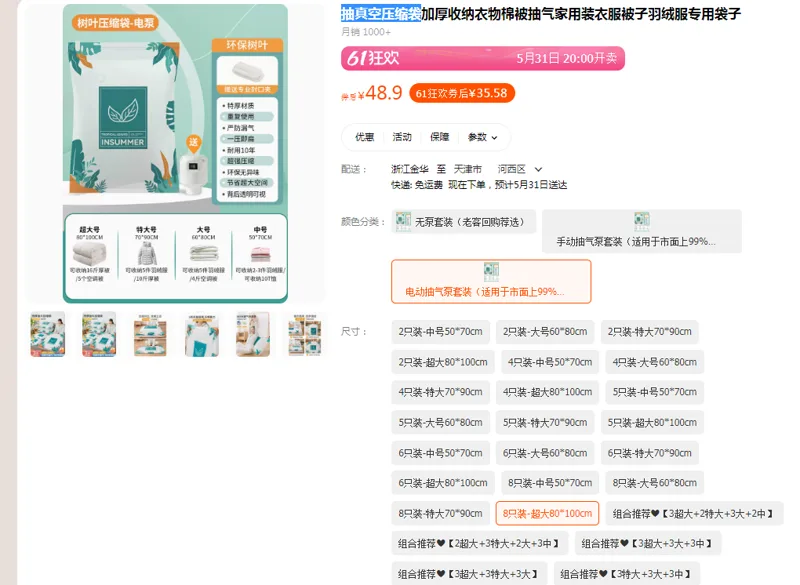Select size 5只装-特大70*90cm
The height and width of the screenshot is (585, 800).
click(x=545, y=423)
